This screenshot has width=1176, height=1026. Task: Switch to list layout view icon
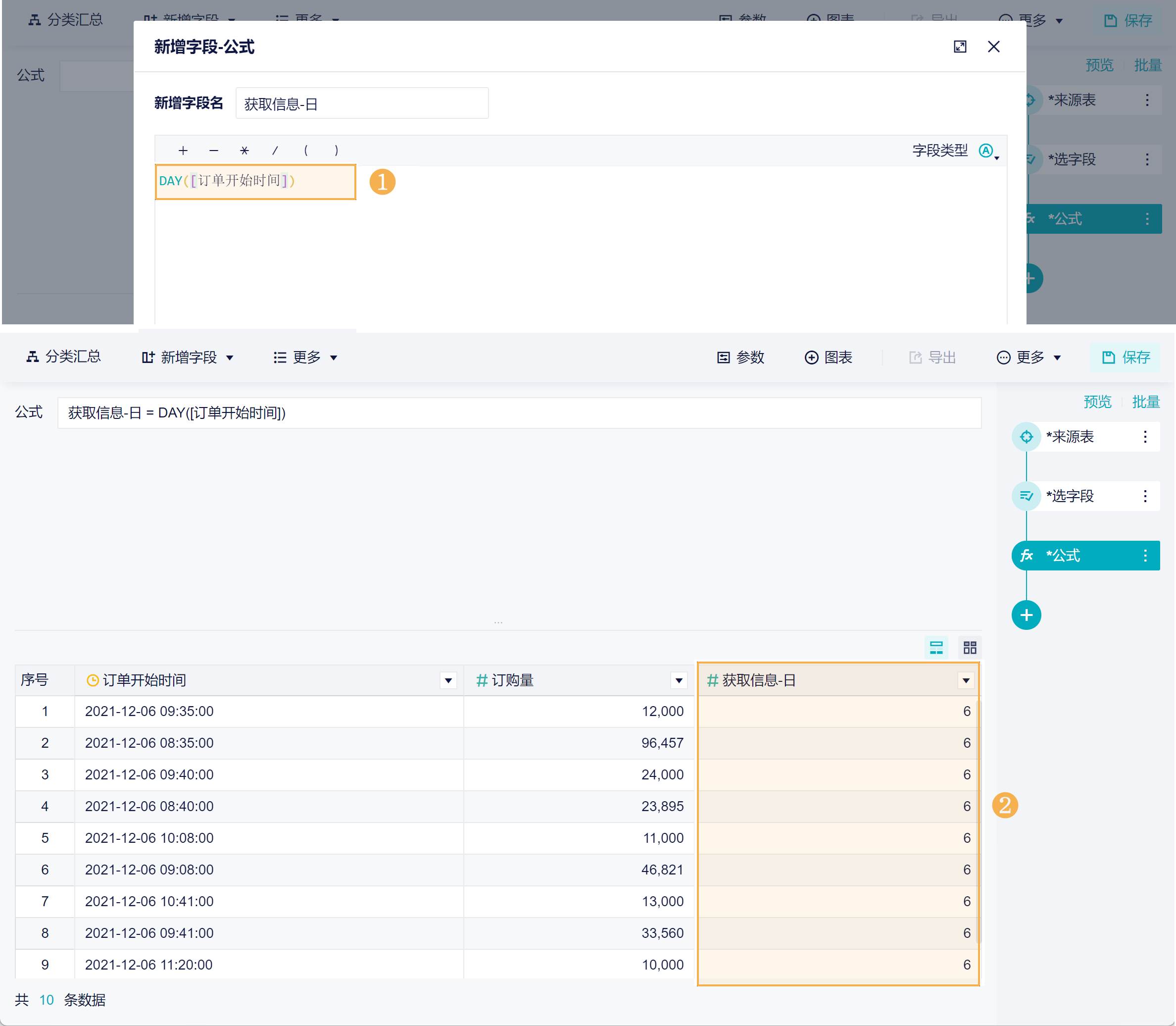click(936, 648)
